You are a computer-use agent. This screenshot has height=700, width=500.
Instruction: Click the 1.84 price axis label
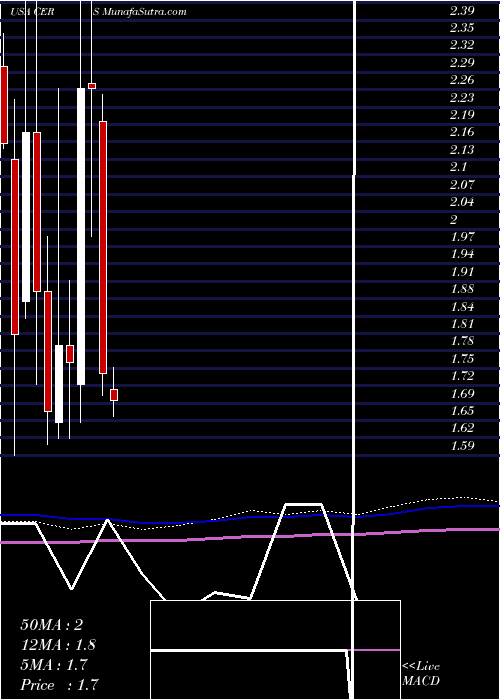[462, 307]
